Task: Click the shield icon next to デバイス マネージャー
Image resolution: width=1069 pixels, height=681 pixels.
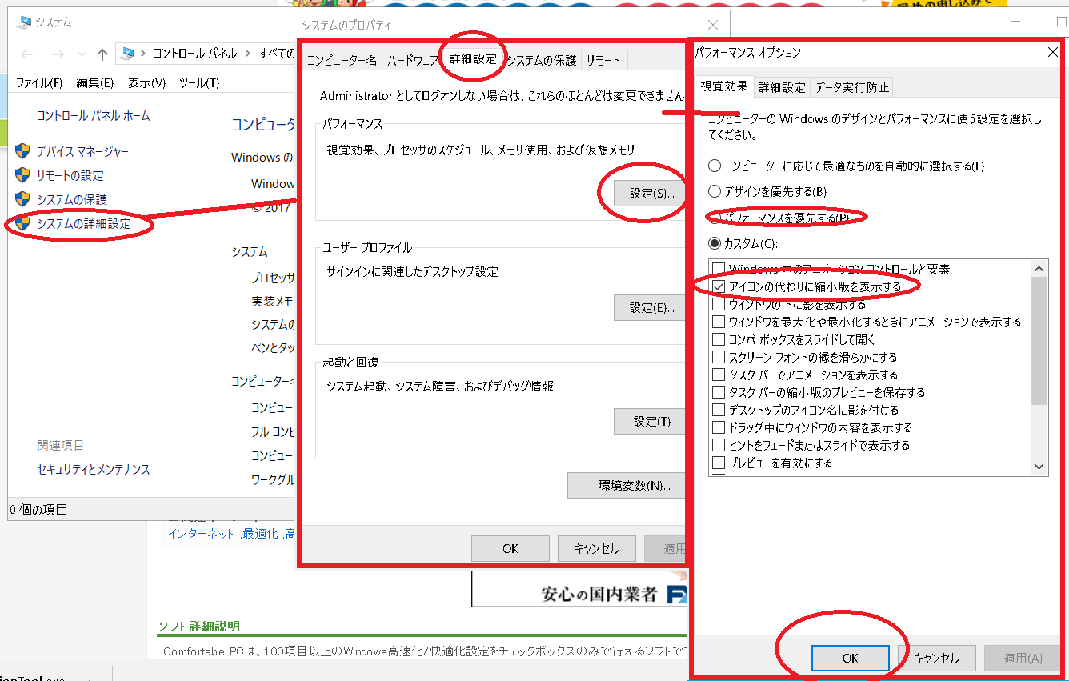Action: pyautogui.click(x=22, y=151)
